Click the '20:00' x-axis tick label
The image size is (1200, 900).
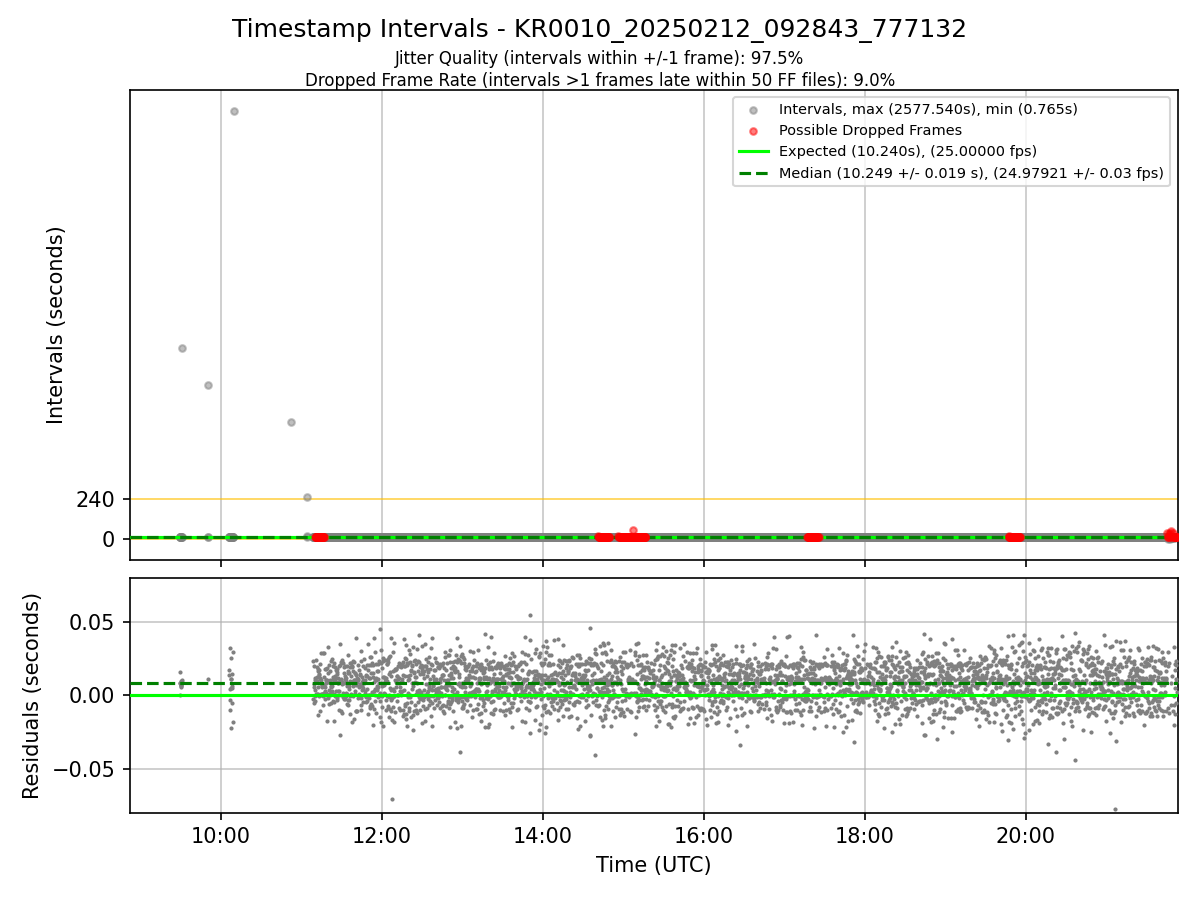click(1026, 836)
